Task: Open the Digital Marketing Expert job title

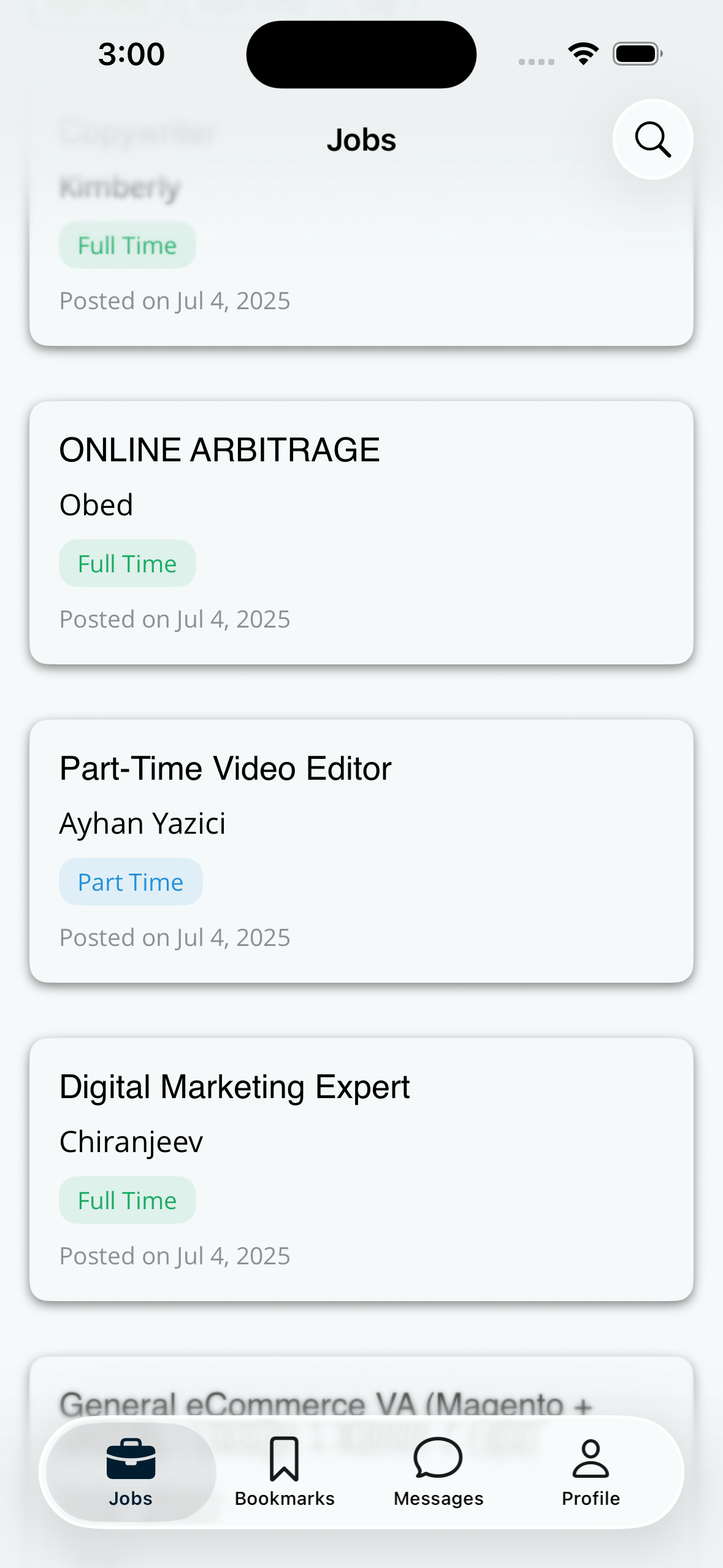Action: pyautogui.click(x=234, y=1086)
